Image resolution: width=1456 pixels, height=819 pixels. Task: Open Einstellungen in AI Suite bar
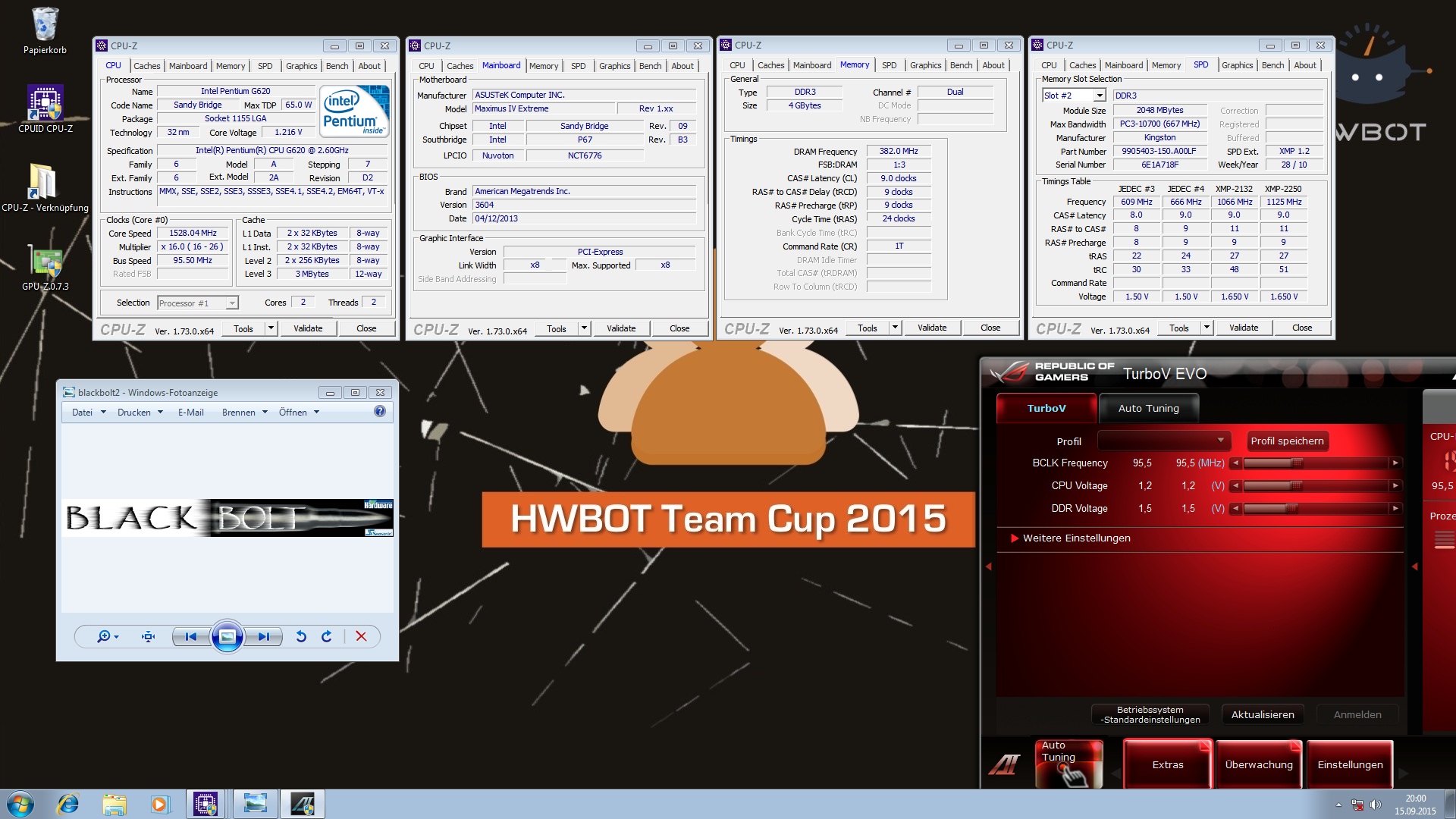click(x=1350, y=765)
